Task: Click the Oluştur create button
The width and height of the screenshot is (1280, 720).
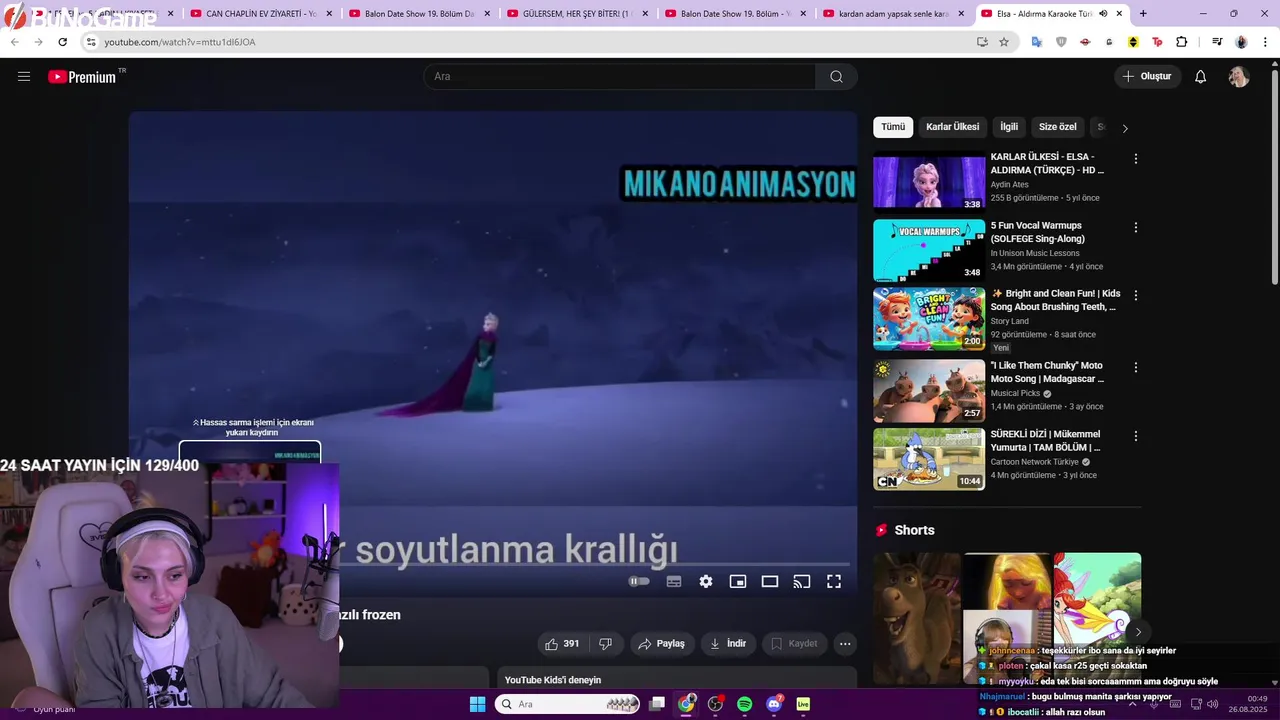Action: point(1147,77)
